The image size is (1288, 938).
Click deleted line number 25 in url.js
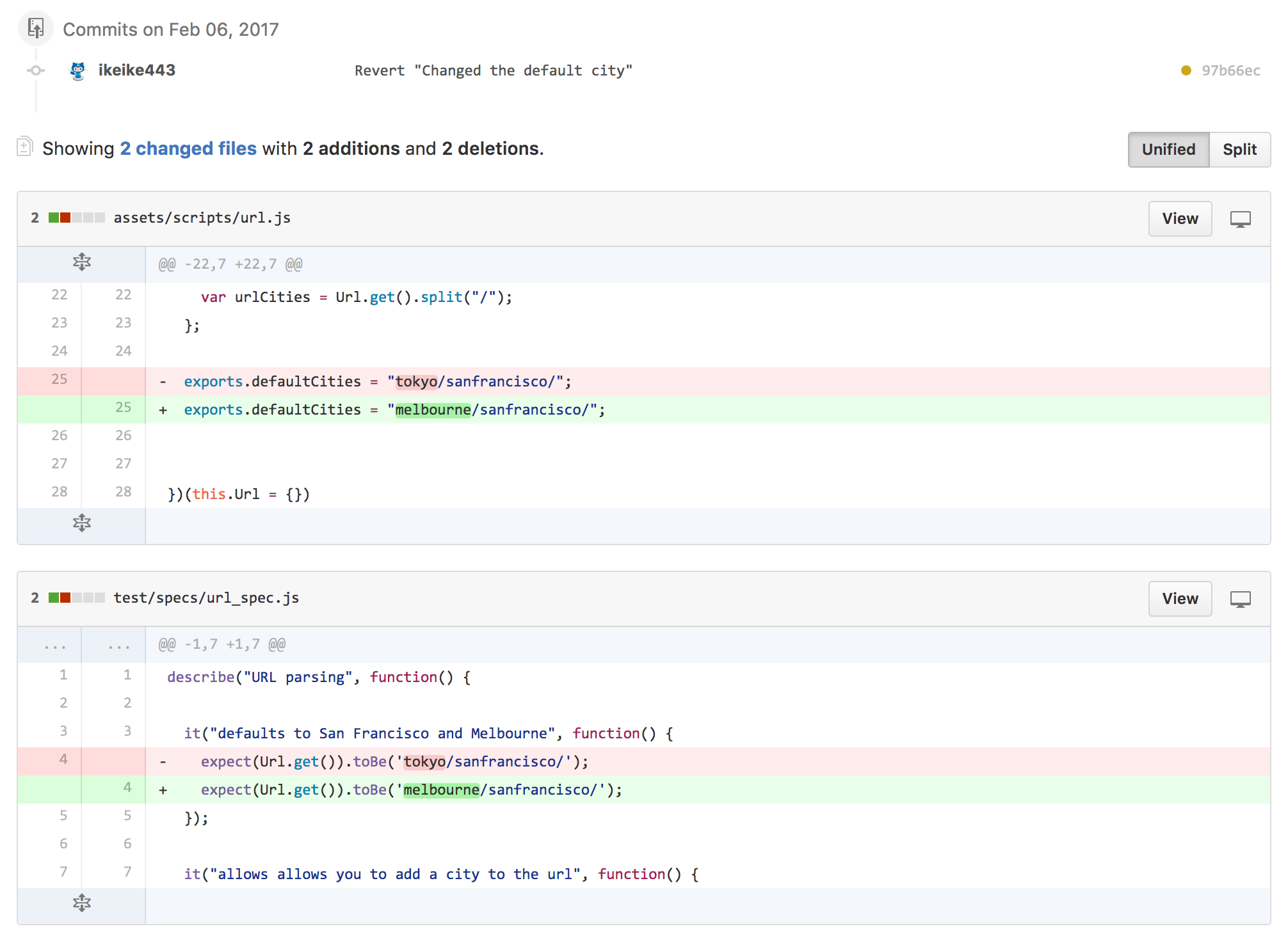click(x=59, y=379)
